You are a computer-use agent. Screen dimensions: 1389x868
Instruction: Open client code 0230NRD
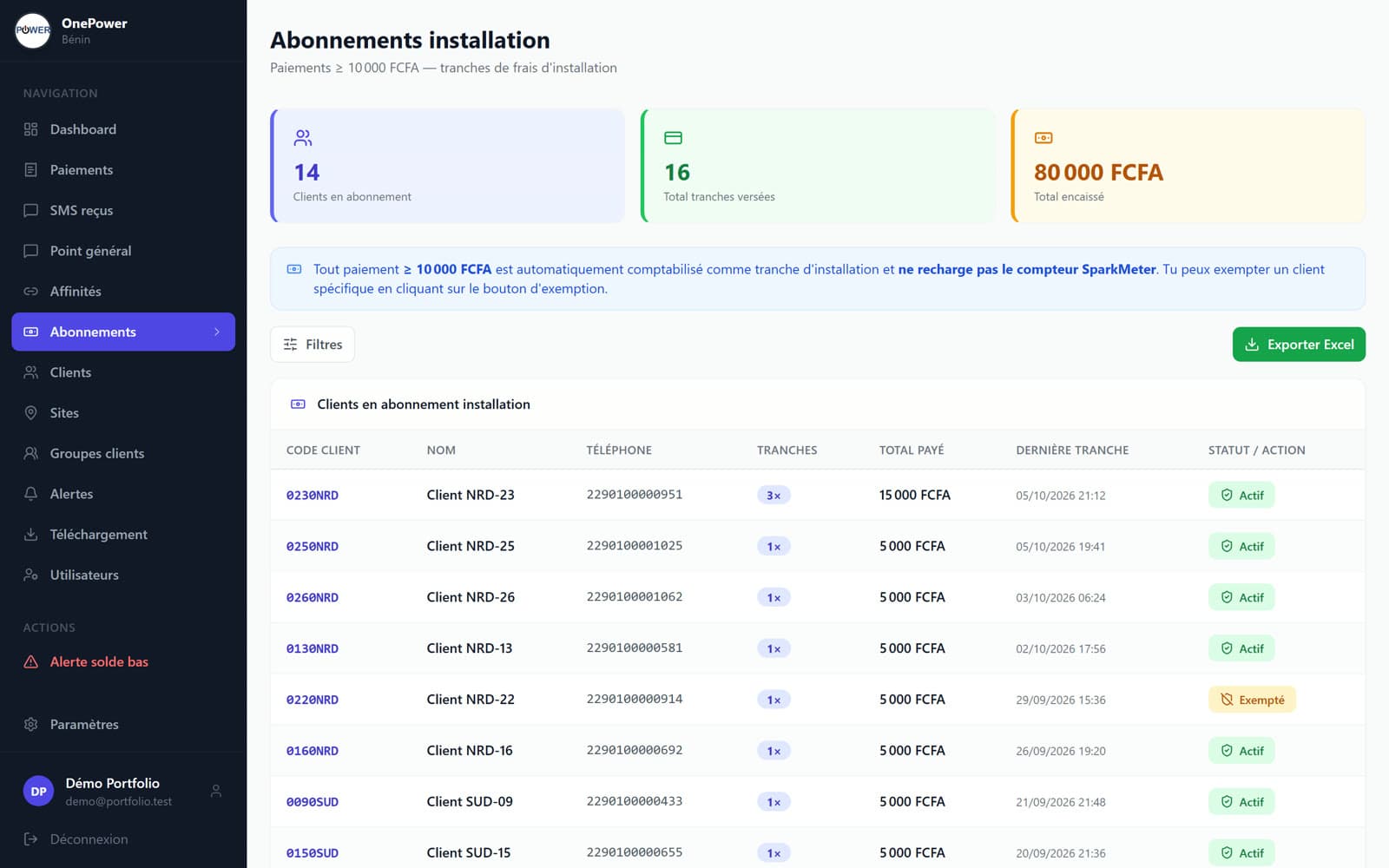coord(313,496)
